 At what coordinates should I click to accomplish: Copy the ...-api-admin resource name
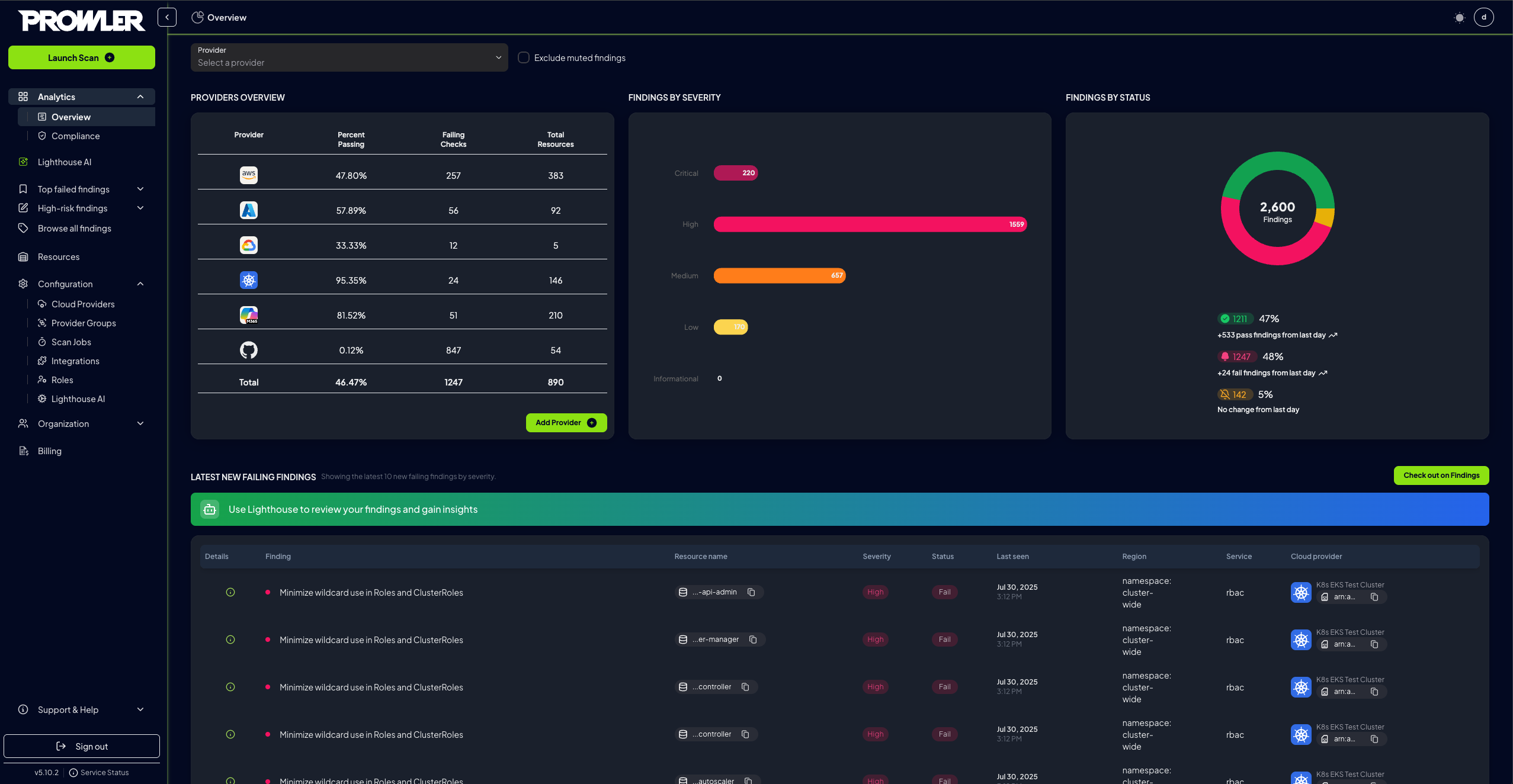751,592
